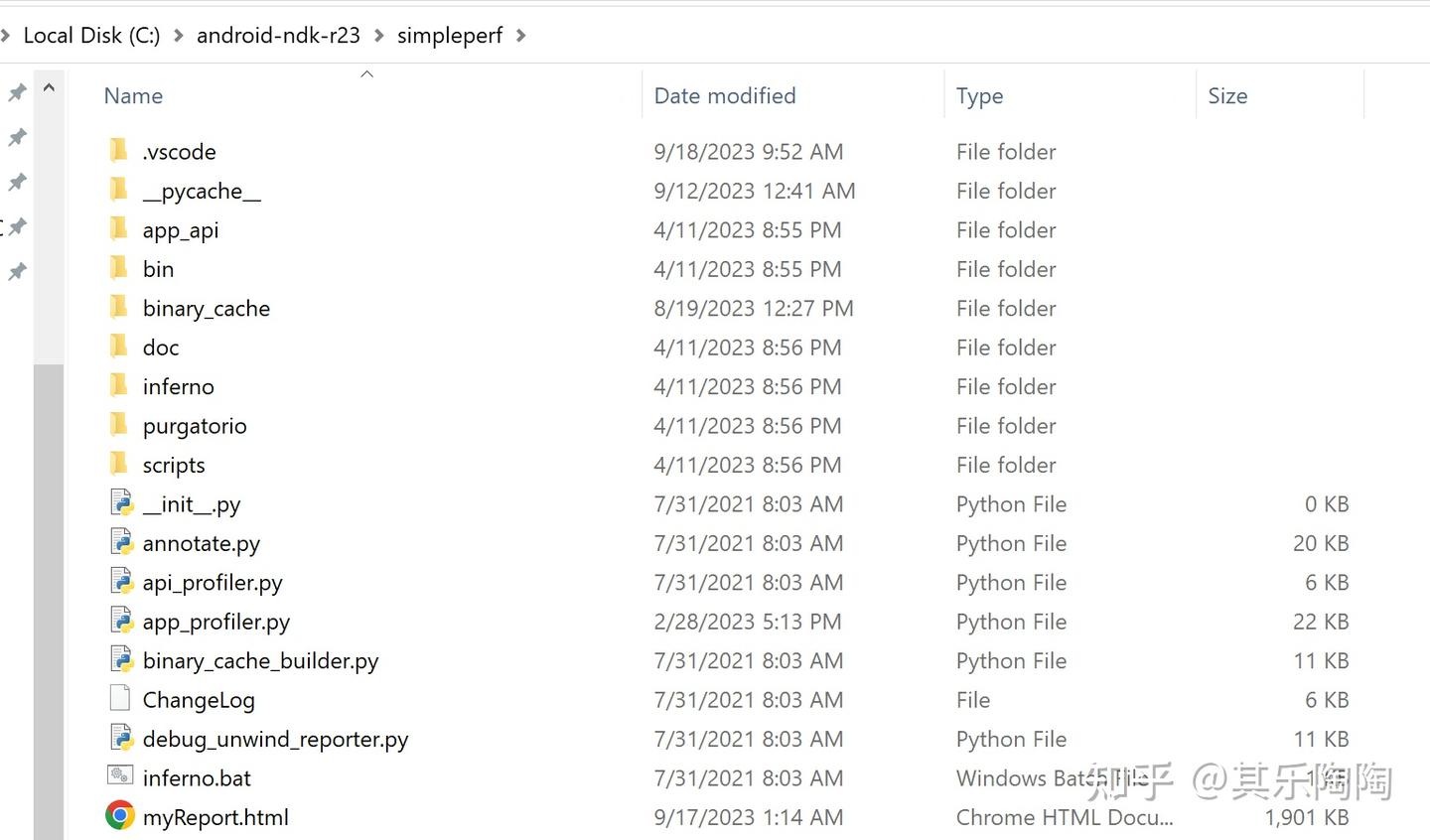This screenshot has width=1430, height=840.
Task: Click the Type column header
Action: (x=979, y=96)
